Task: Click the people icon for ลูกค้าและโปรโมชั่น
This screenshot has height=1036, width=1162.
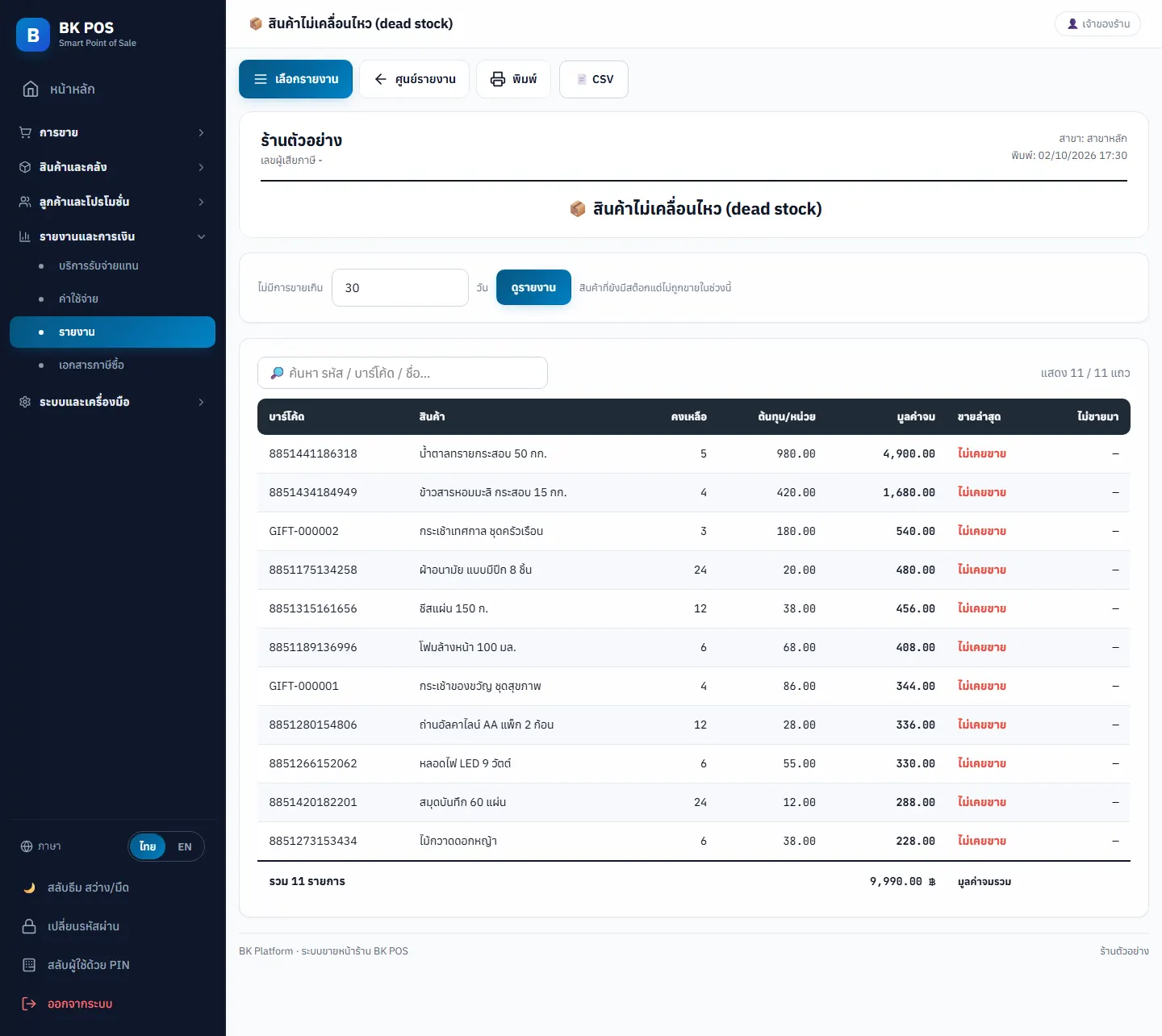Action: pyautogui.click(x=25, y=202)
